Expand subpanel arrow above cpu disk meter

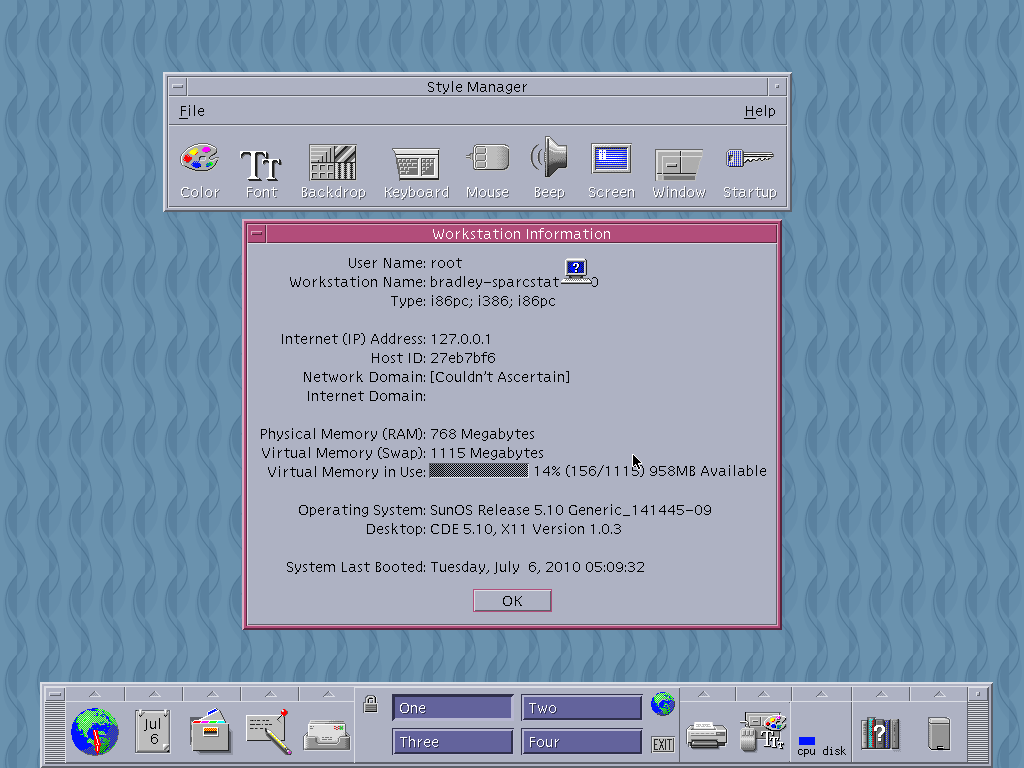(x=822, y=694)
